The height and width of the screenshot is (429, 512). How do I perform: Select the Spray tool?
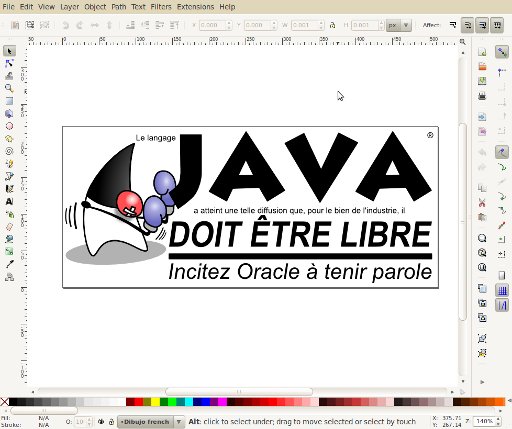(x=9, y=214)
